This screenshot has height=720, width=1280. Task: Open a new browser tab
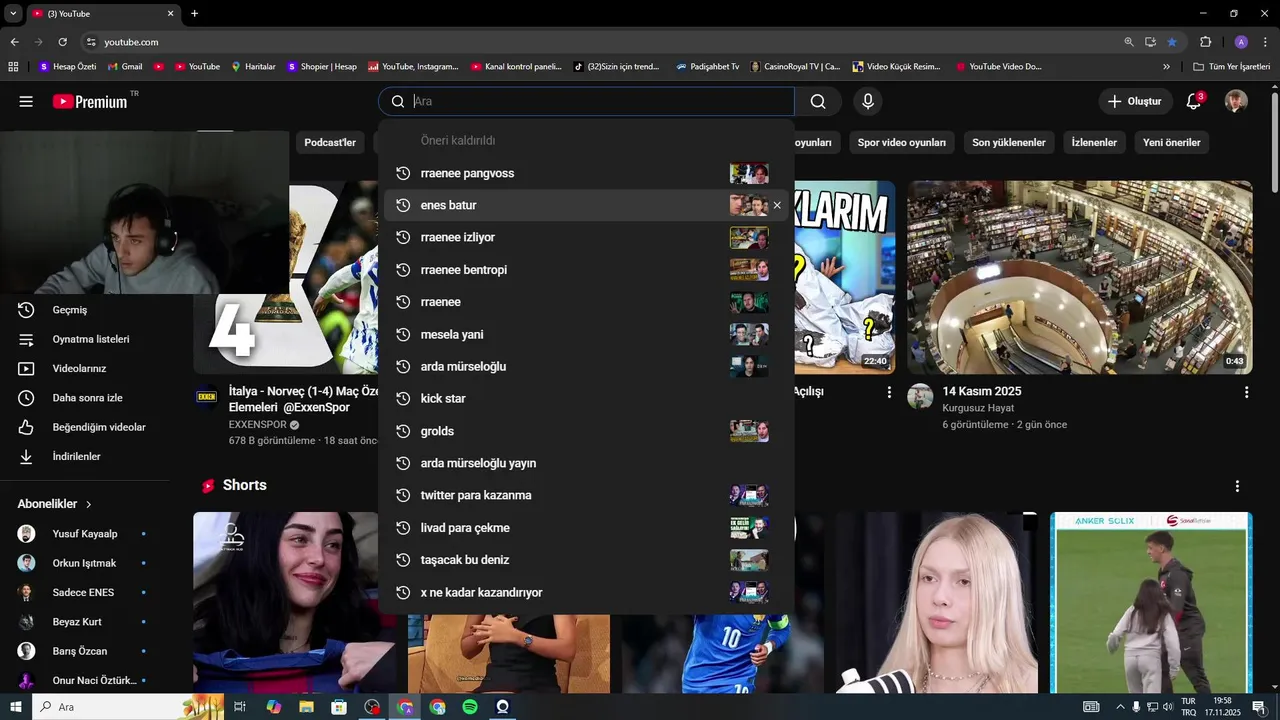194,14
